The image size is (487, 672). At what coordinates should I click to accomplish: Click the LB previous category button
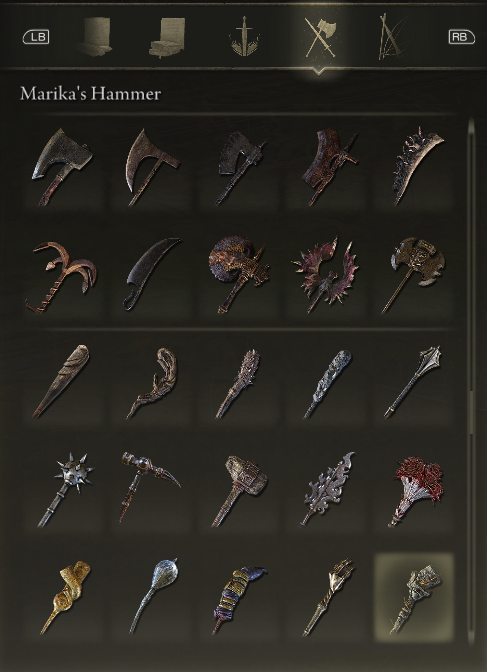[36, 37]
